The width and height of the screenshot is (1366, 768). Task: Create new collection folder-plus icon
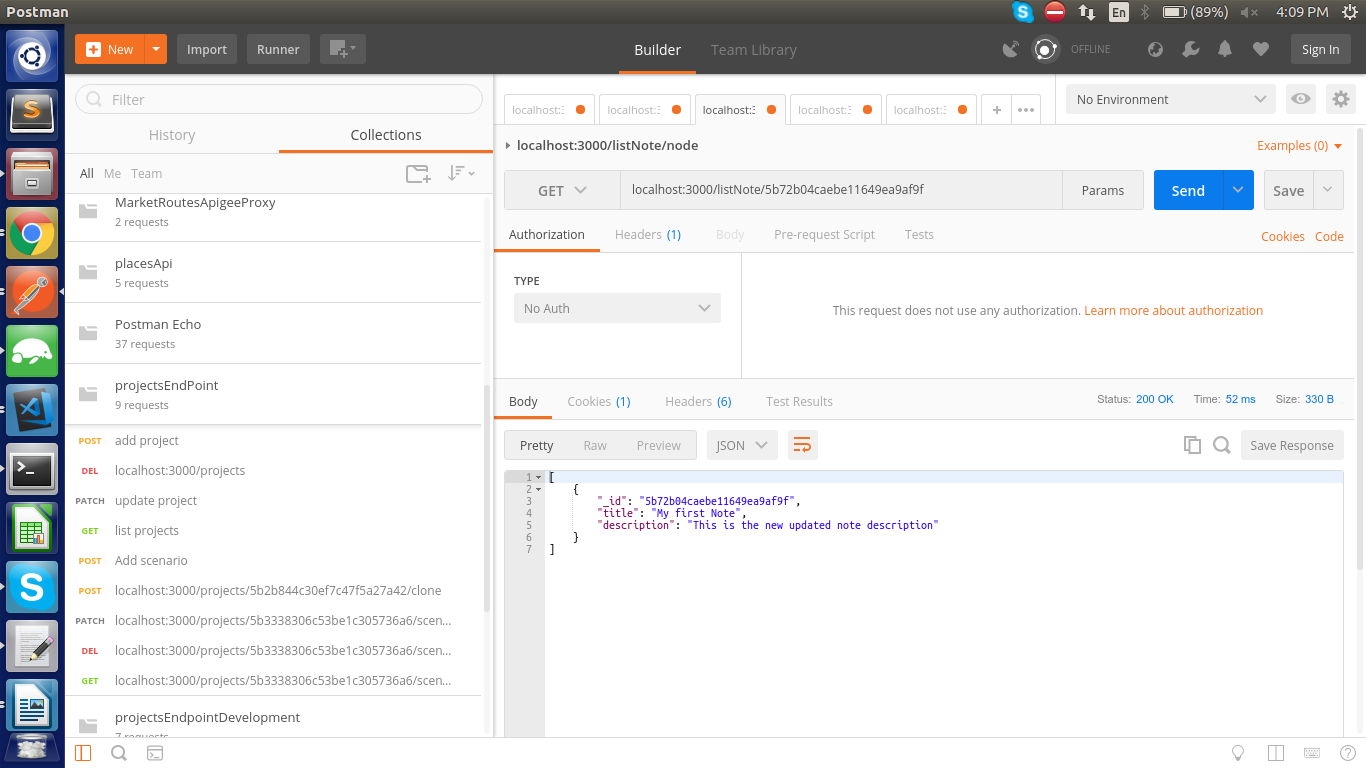click(x=418, y=173)
